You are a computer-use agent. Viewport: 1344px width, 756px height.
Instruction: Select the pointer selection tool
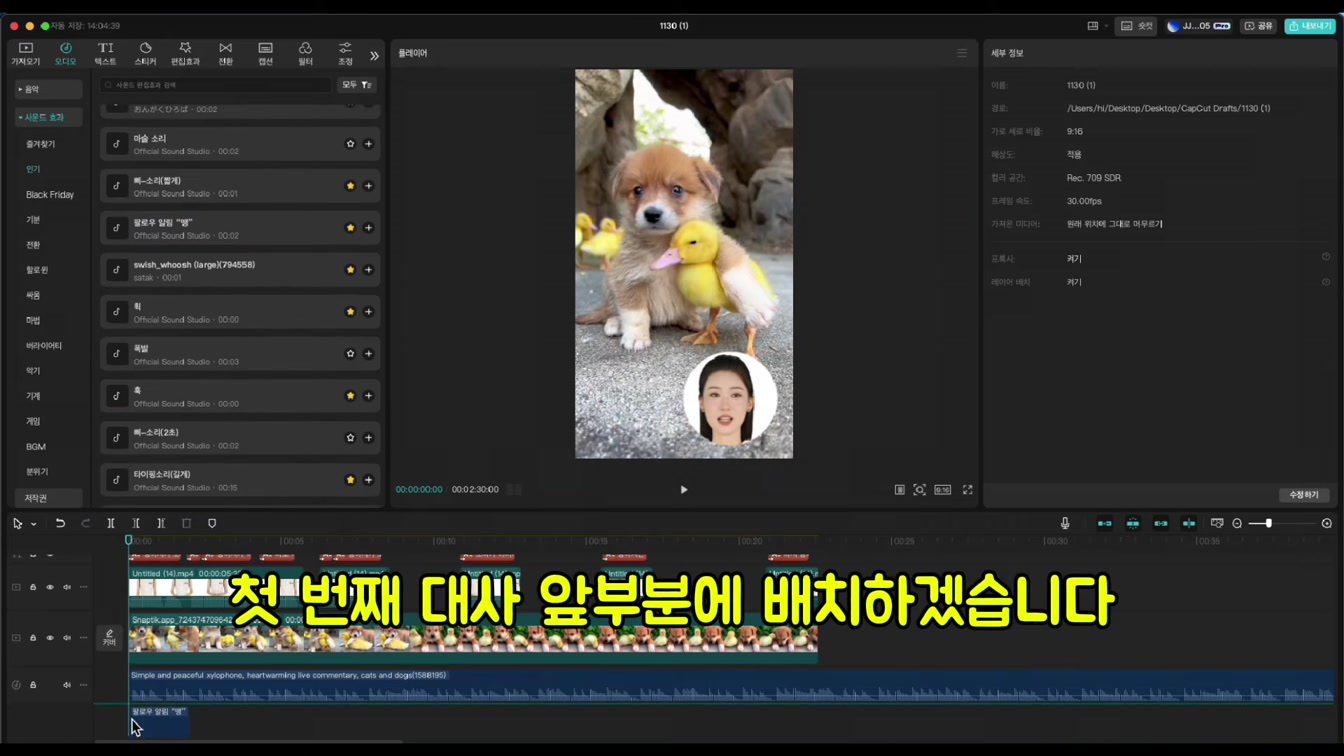[18, 524]
